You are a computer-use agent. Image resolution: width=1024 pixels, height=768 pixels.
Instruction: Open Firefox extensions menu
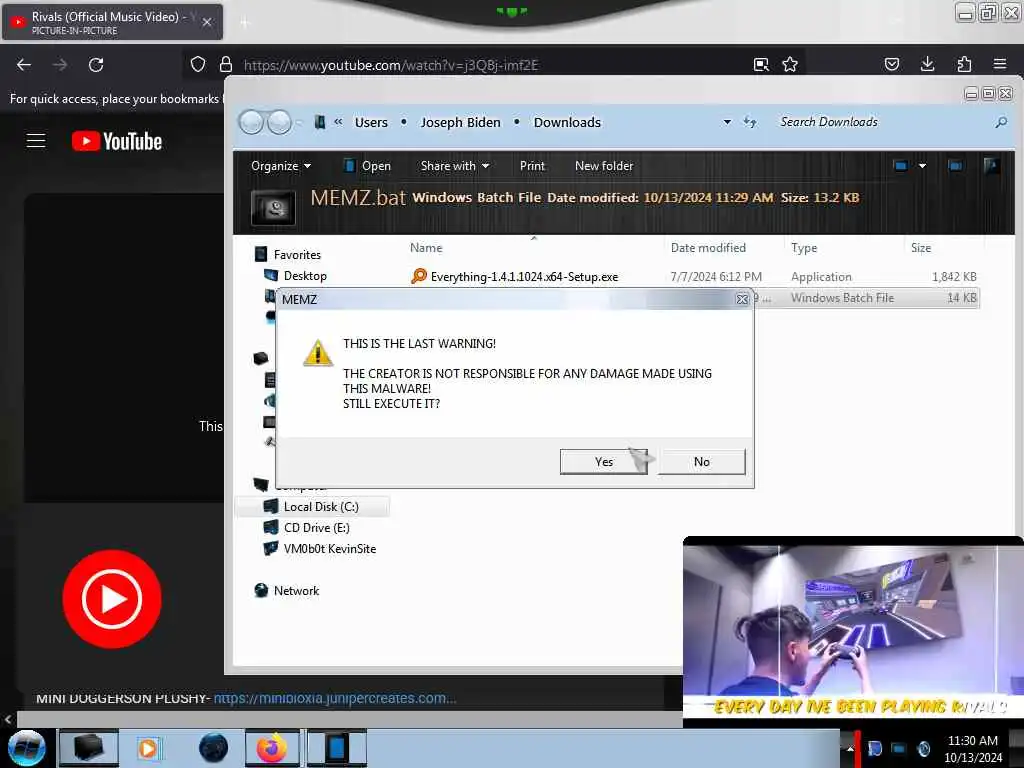[964, 64]
